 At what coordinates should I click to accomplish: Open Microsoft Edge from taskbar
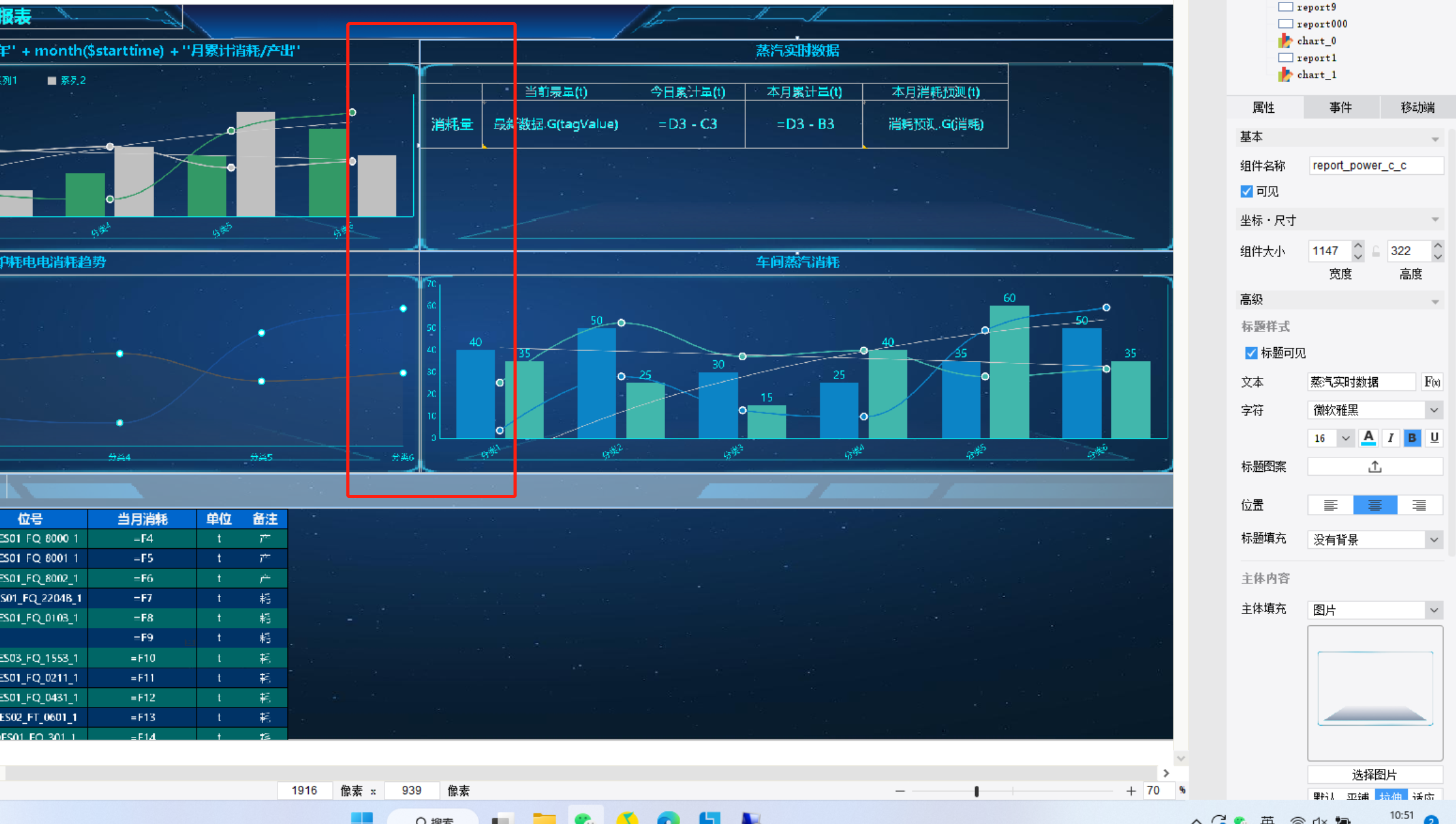pos(668,817)
